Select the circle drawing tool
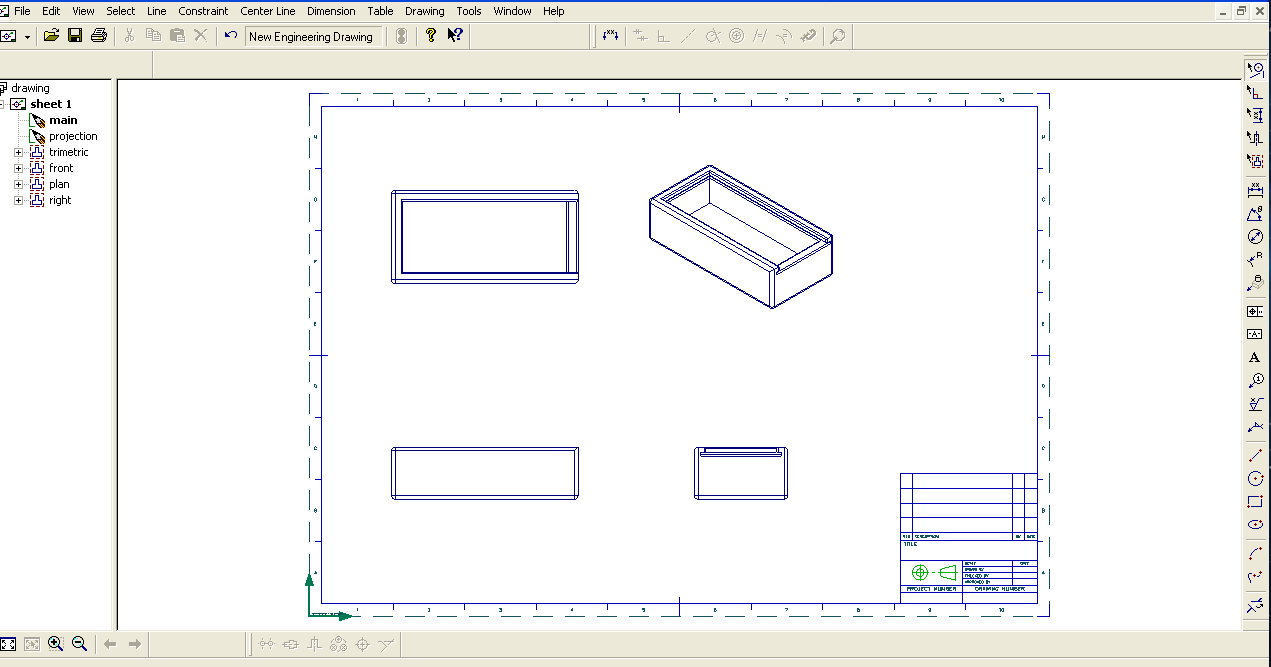The image size is (1271, 667). [x=1255, y=478]
